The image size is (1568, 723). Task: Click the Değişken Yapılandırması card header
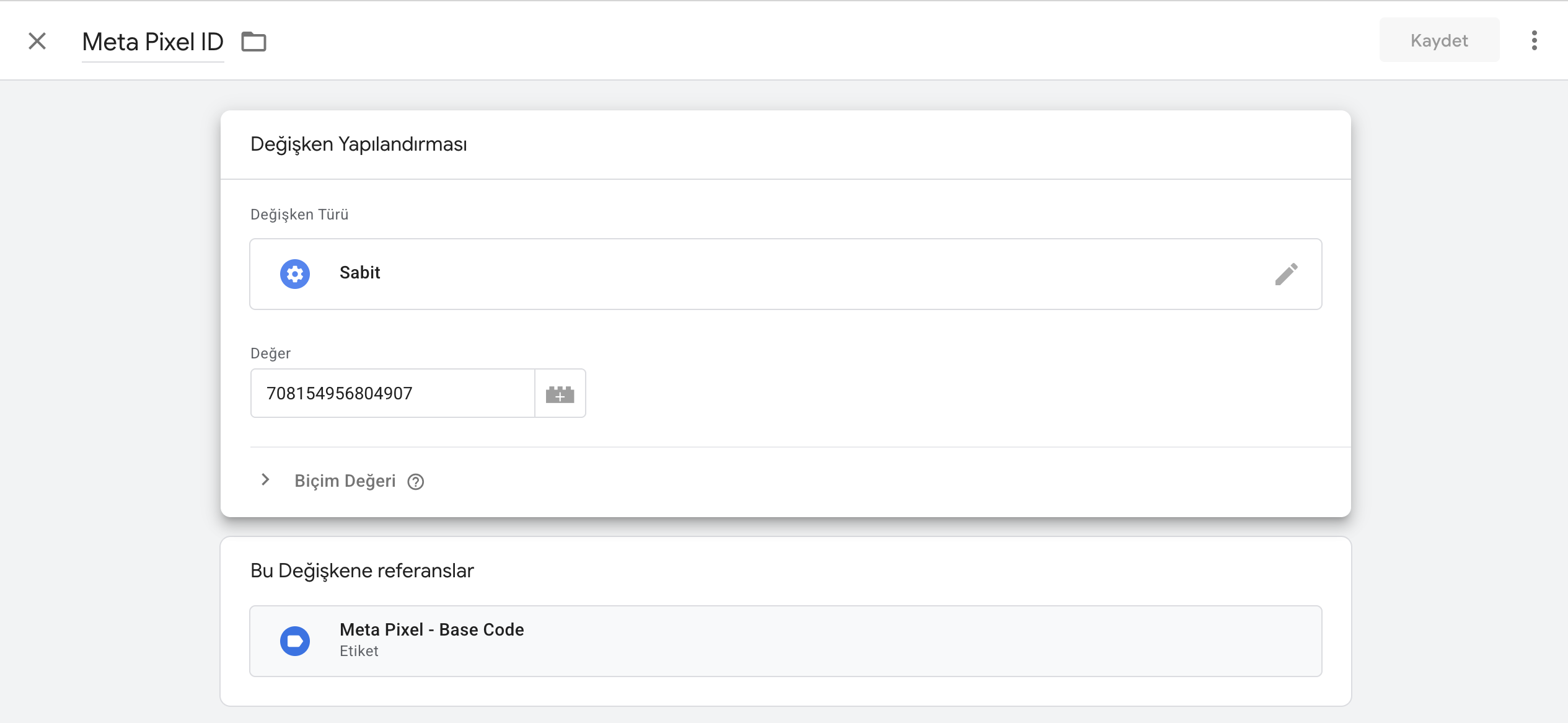click(x=359, y=144)
